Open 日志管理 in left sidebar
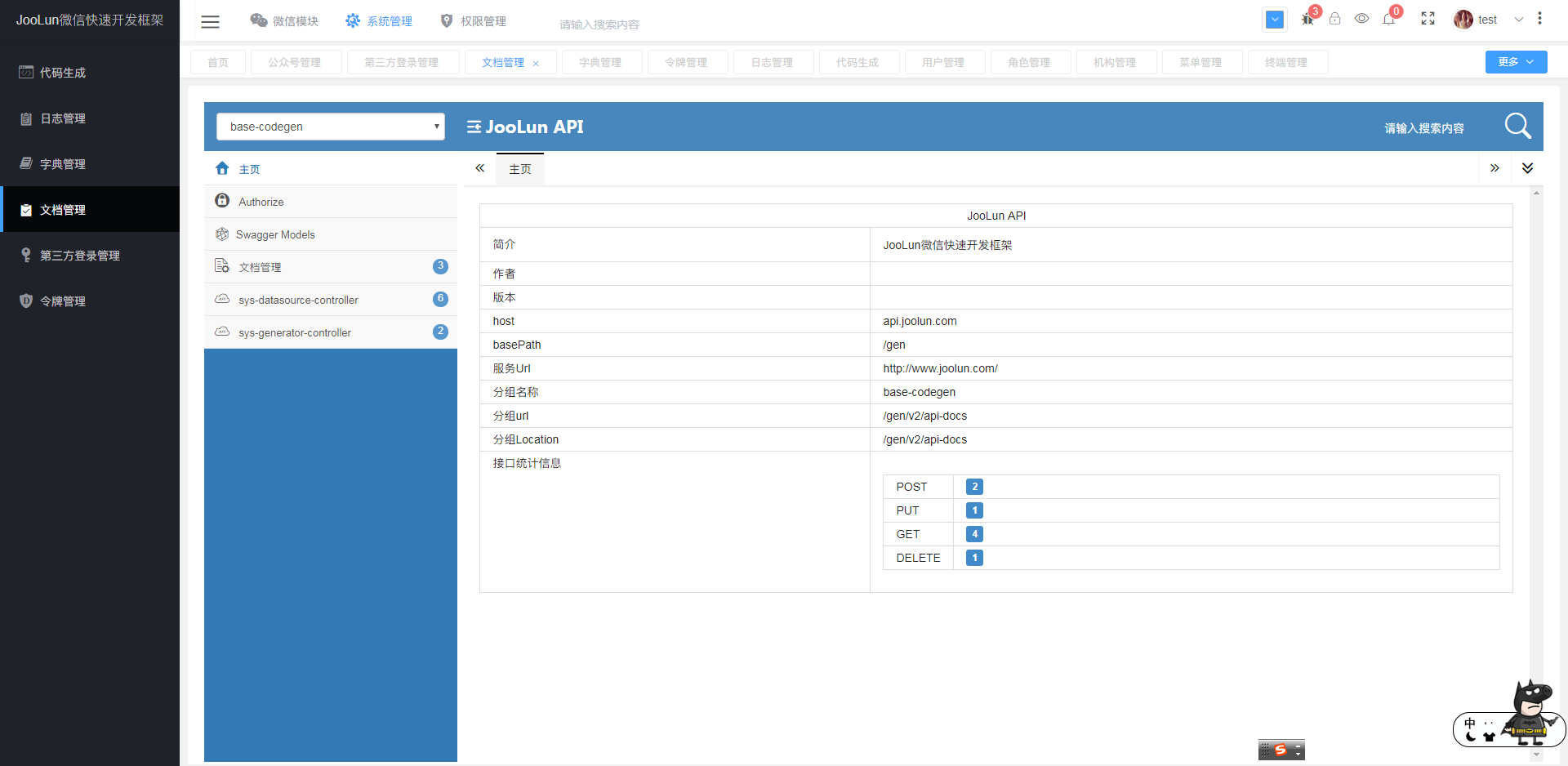The width and height of the screenshot is (1568, 766). click(90, 118)
